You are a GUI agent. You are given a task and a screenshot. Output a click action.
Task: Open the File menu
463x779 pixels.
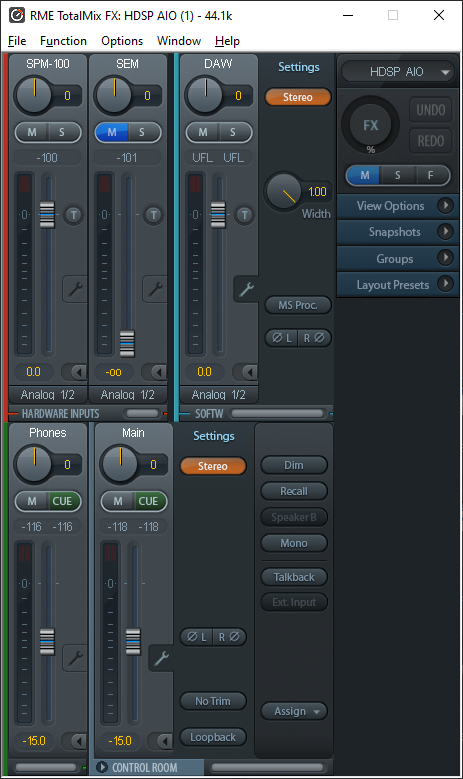click(x=17, y=41)
